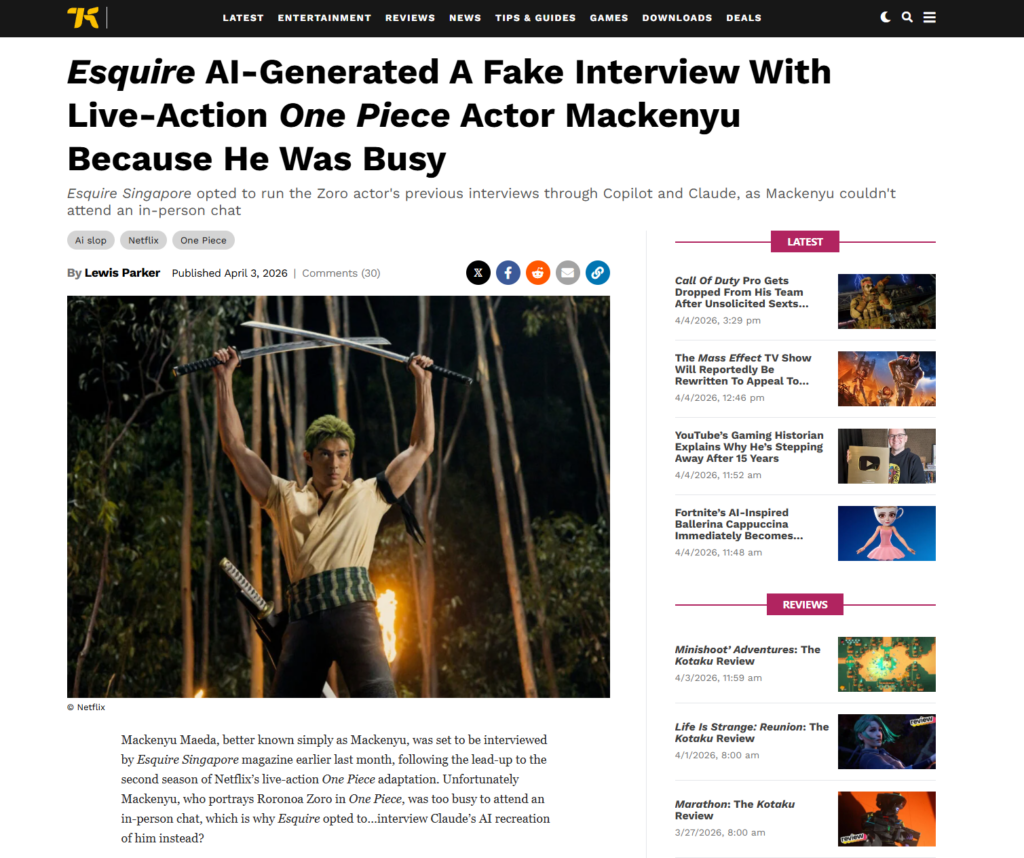
Task: Copy article link icon
Action: click(598, 273)
